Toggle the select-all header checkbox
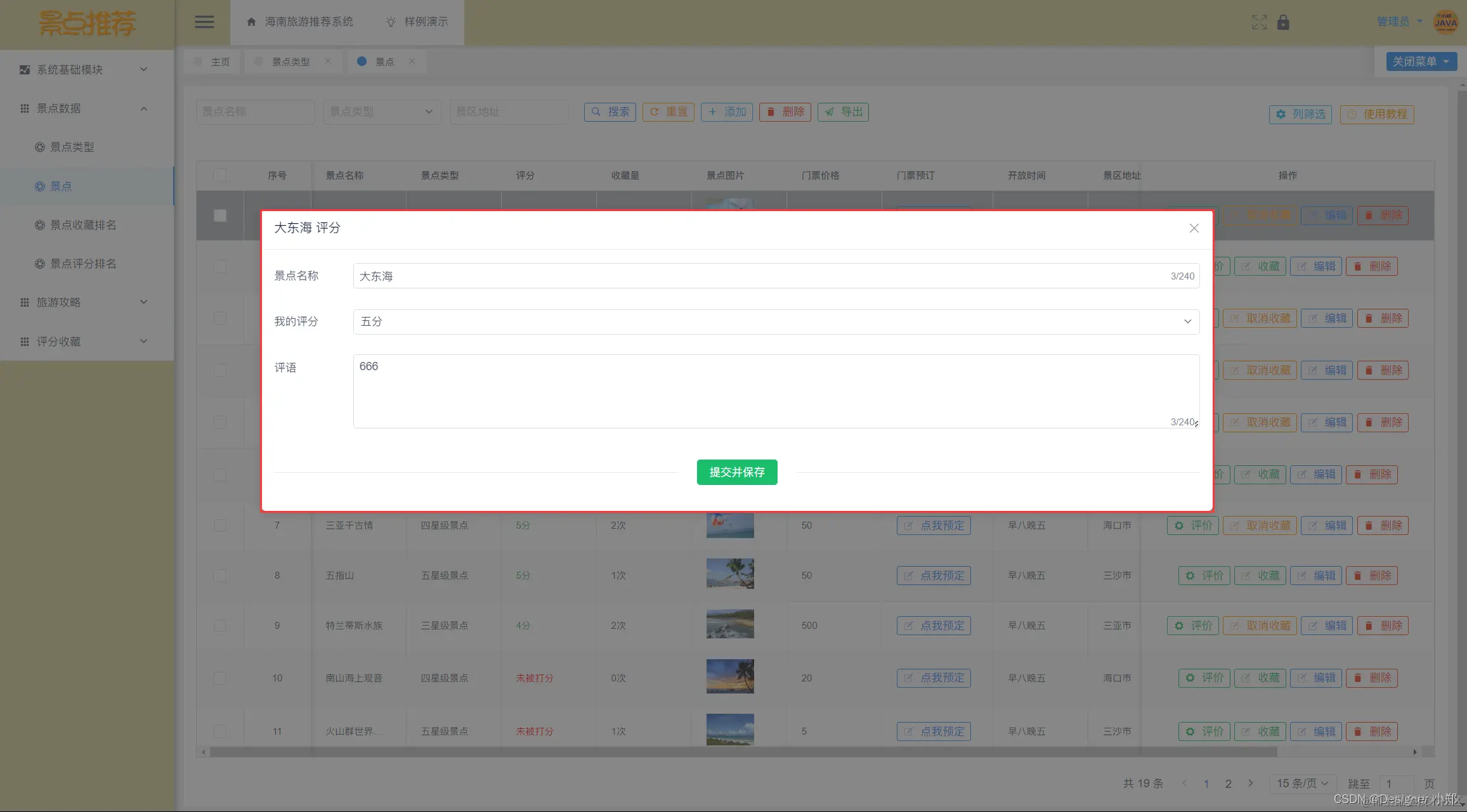 [220, 176]
